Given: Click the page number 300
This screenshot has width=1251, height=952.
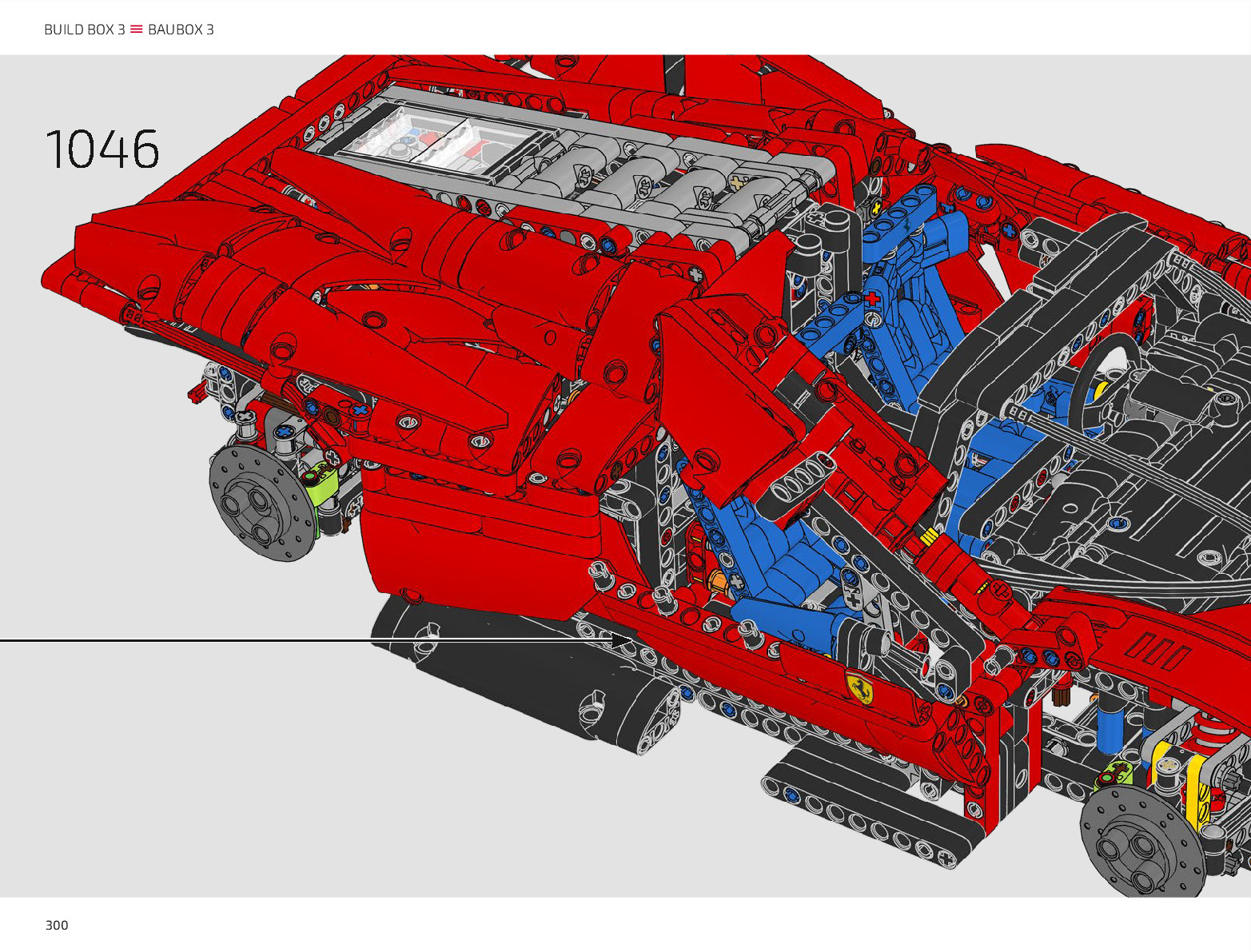Looking at the screenshot, I should click(57, 925).
